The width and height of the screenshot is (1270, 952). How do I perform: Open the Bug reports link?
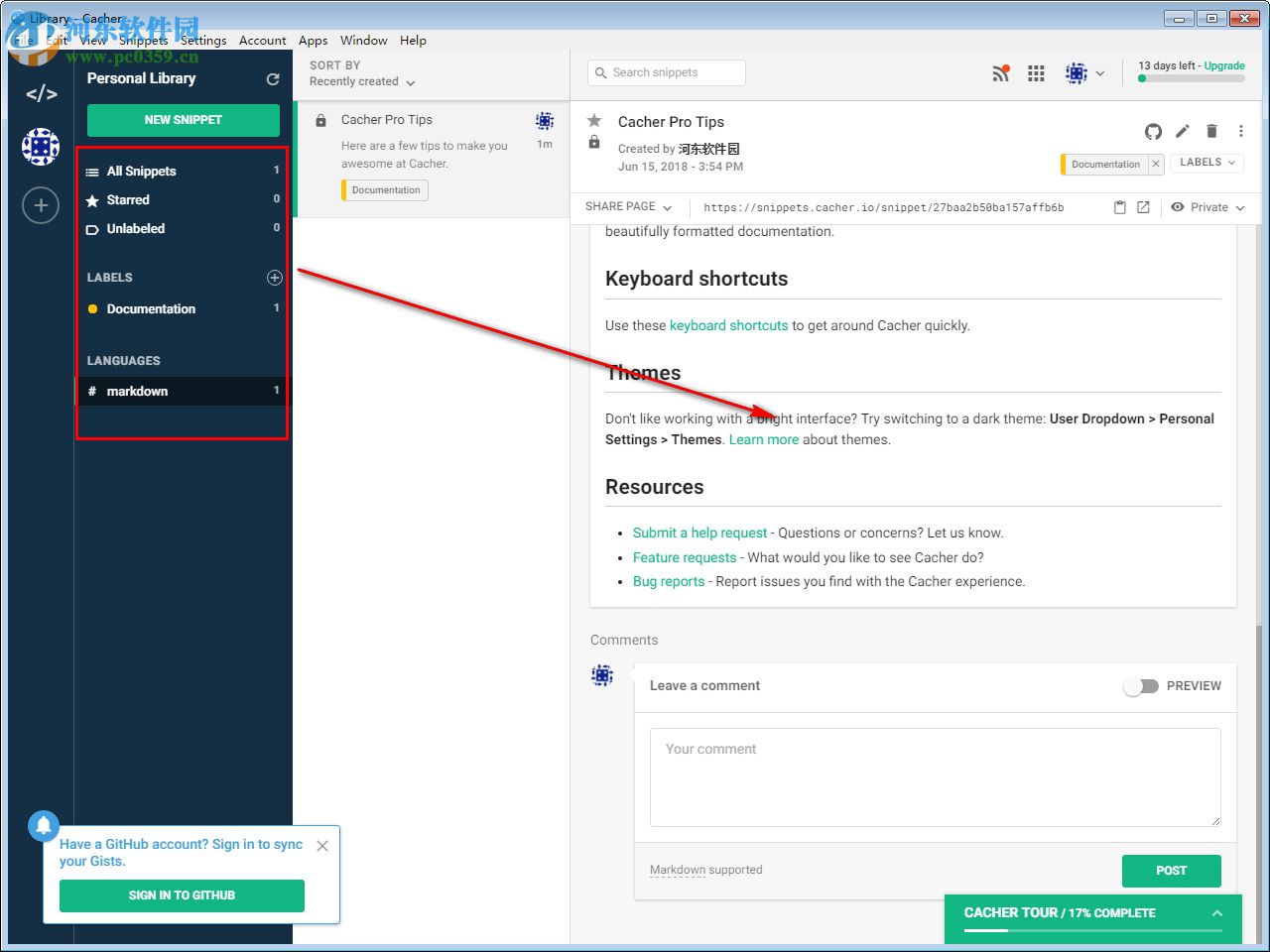pos(669,582)
